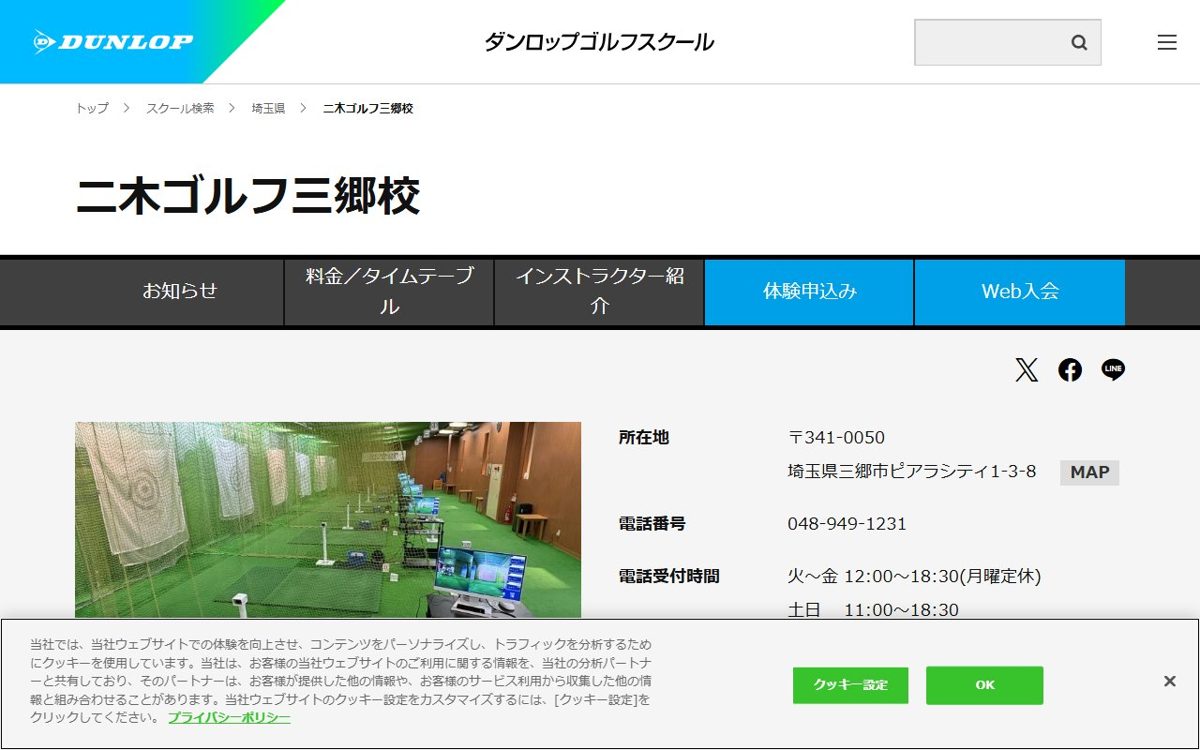Click the 二木ゴルフ三郷校 page heading
1200x750 pixels.
click(248, 196)
